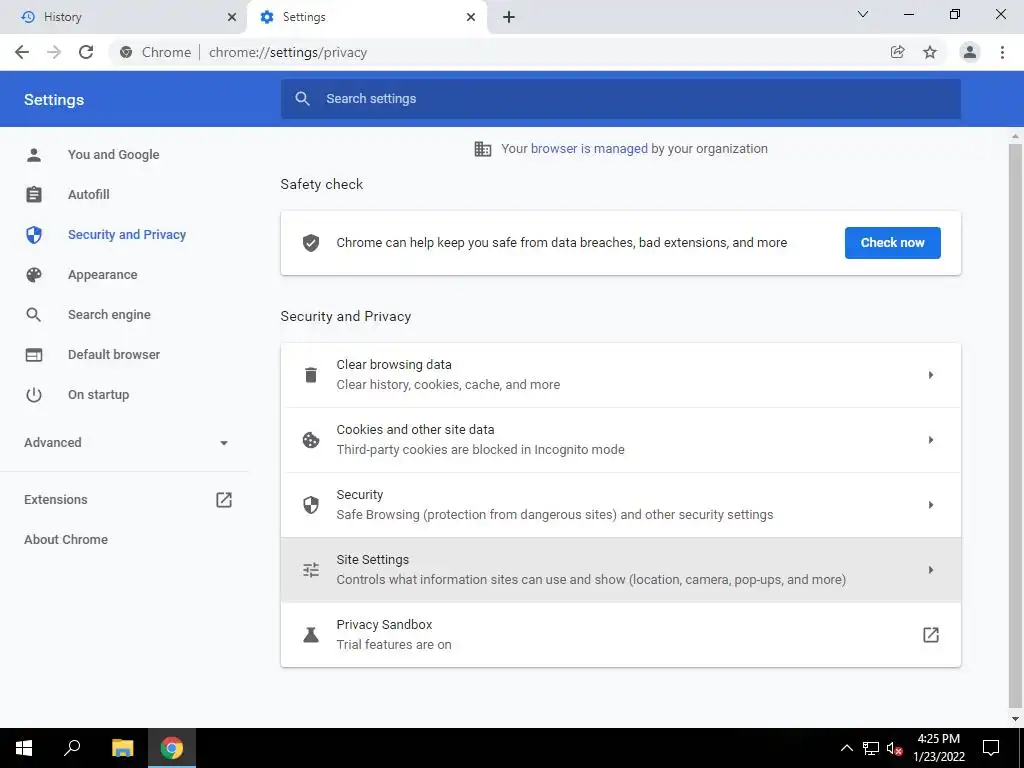Open Site Settings row arrow

click(931, 570)
